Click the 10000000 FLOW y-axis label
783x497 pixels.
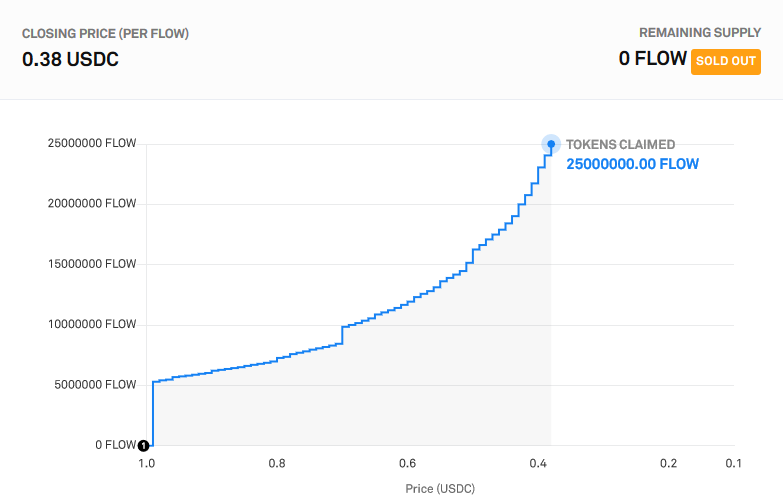(x=92, y=325)
